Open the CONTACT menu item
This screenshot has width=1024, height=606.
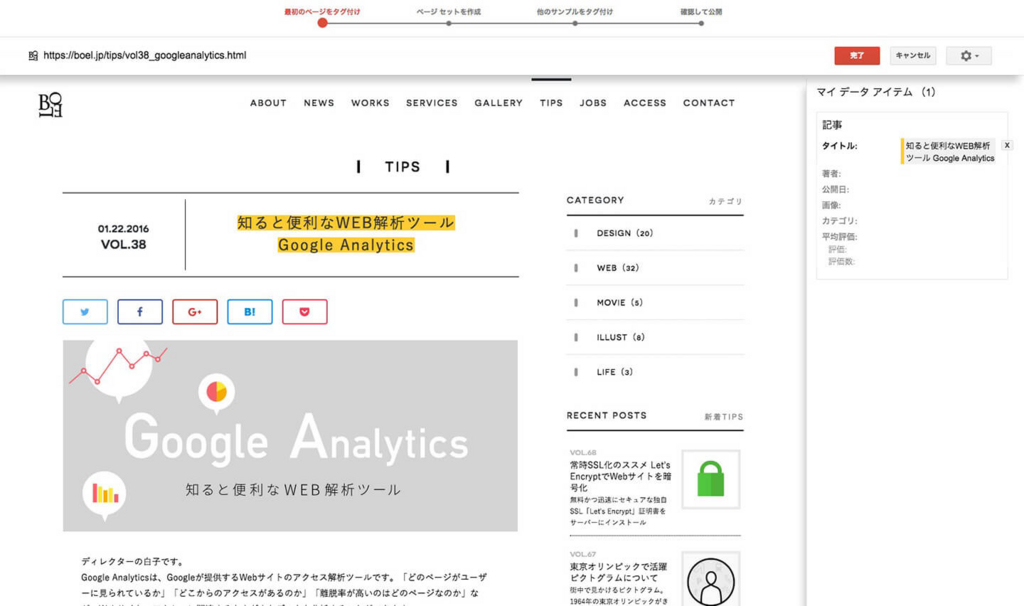coord(709,103)
